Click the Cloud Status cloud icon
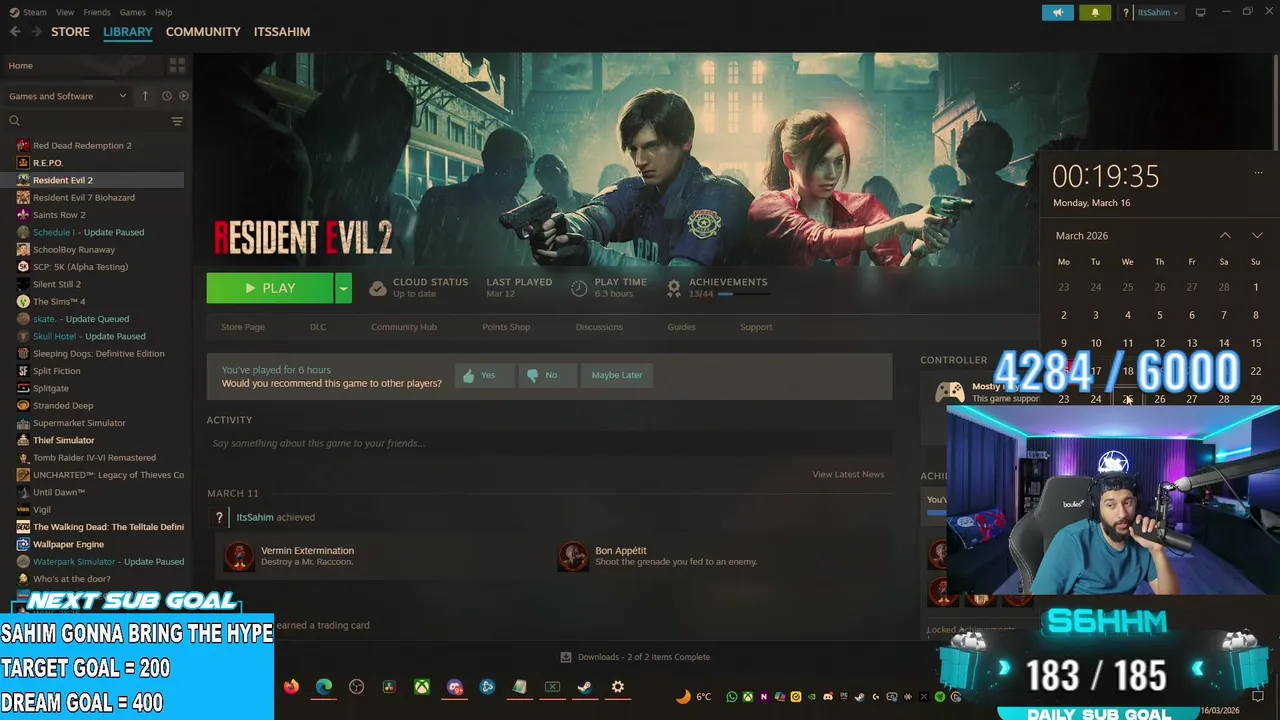 378,289
